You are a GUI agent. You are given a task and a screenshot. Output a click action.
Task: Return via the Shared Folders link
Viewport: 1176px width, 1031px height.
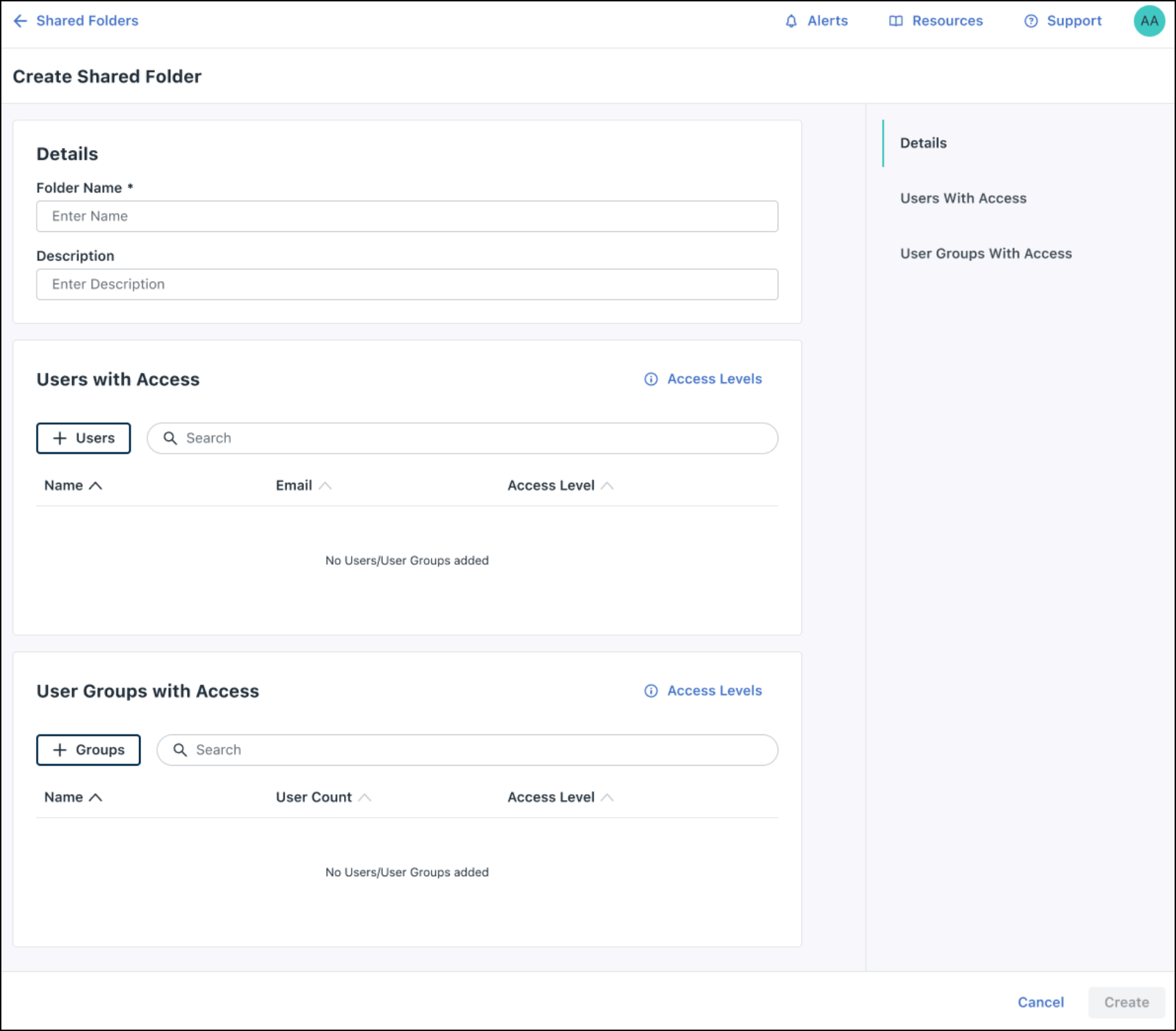[87, 21]
